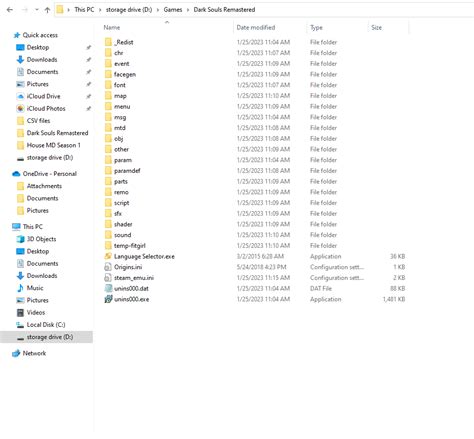Screen dimensions: 474x439
Task: Select unins000.exe uninstaller icon
Action: 108,299
